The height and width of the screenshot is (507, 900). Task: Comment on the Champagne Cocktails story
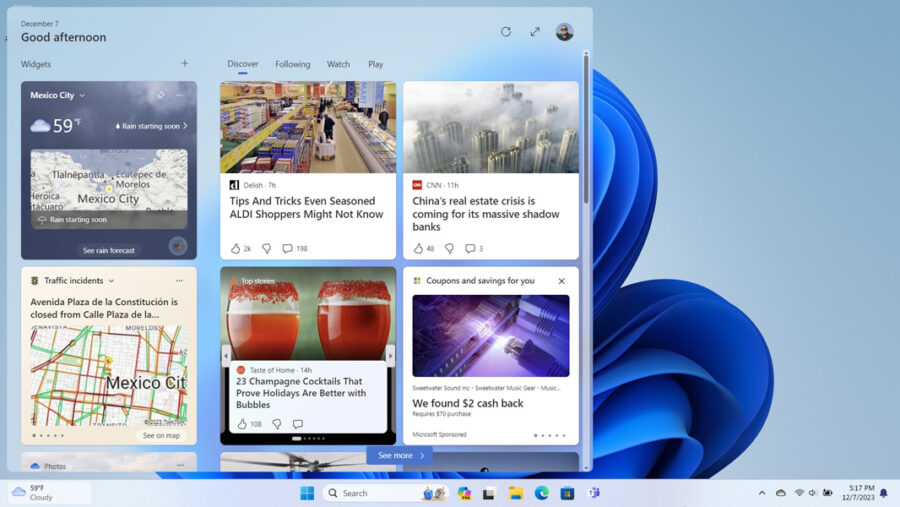tap(297, 424)
